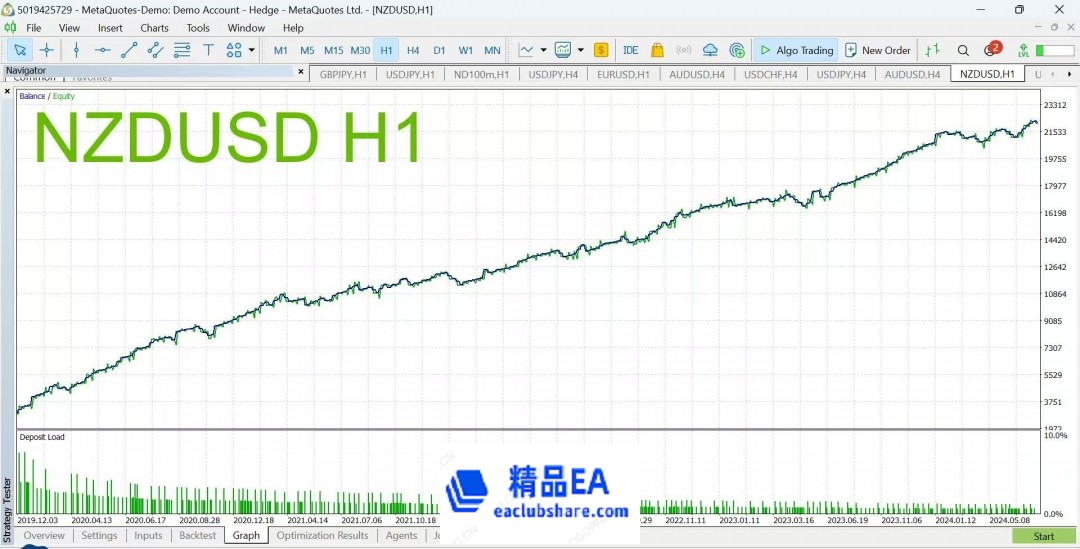
Task: Expand the indicators dropdown arrow
Action: tap(581, 50)
